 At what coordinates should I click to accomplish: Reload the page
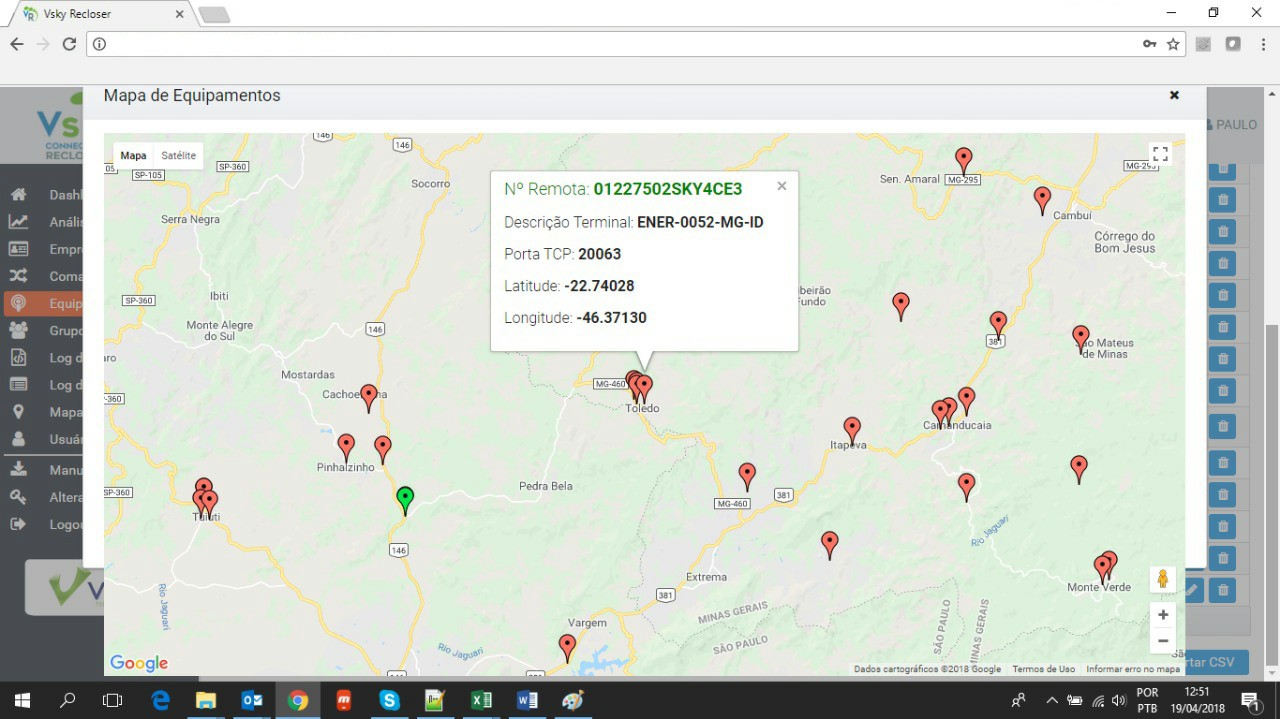(69, 44)
